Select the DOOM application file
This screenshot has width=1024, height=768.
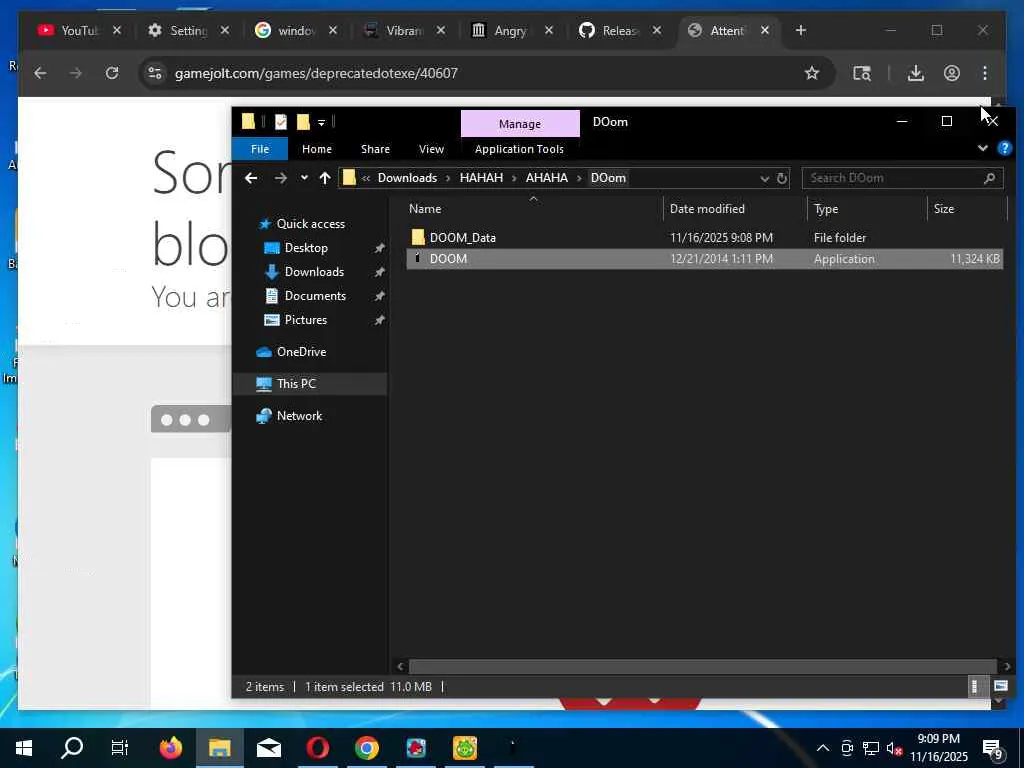tap(704, 259)
